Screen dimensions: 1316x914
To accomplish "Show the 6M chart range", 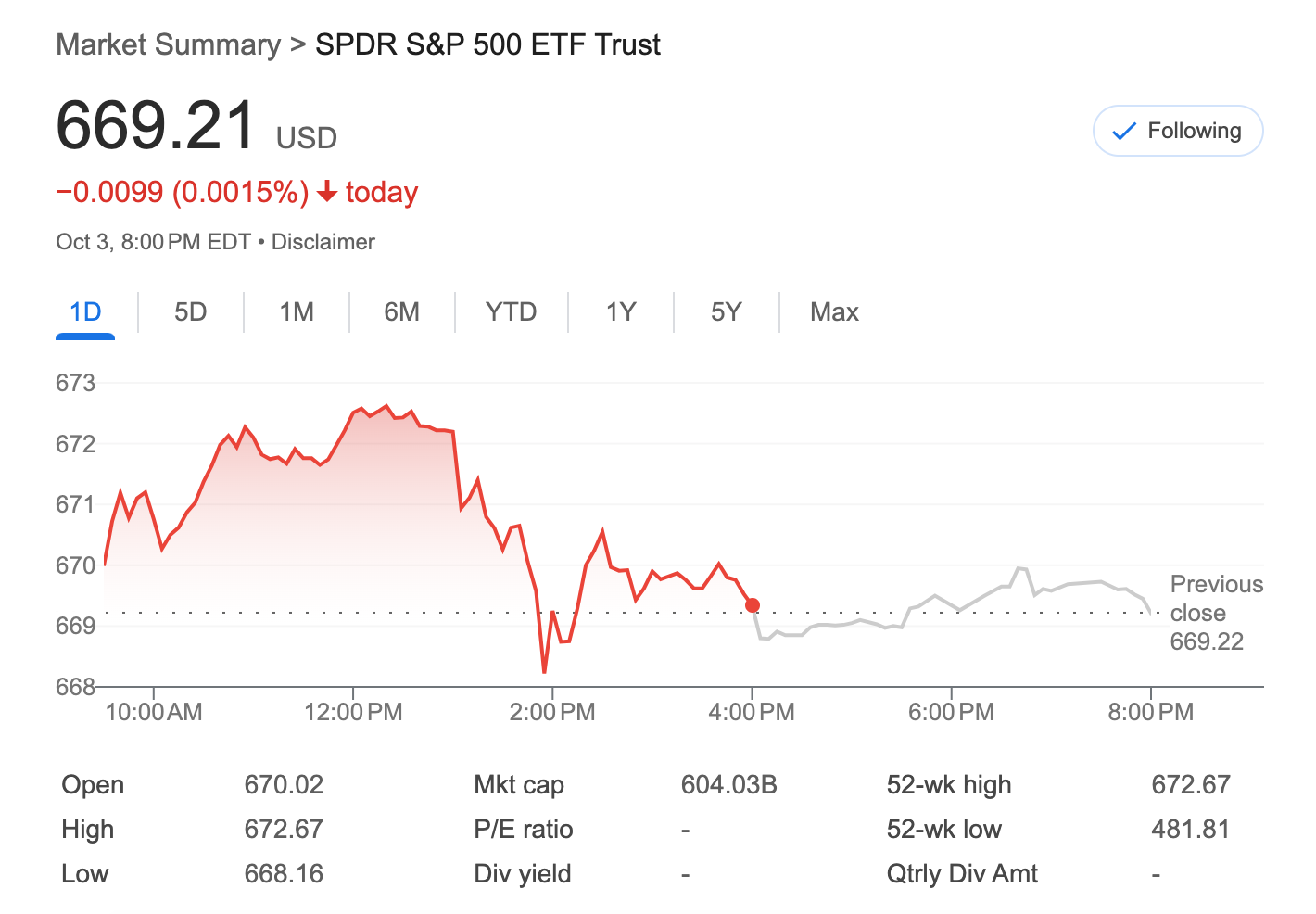I will coord(401,312).
